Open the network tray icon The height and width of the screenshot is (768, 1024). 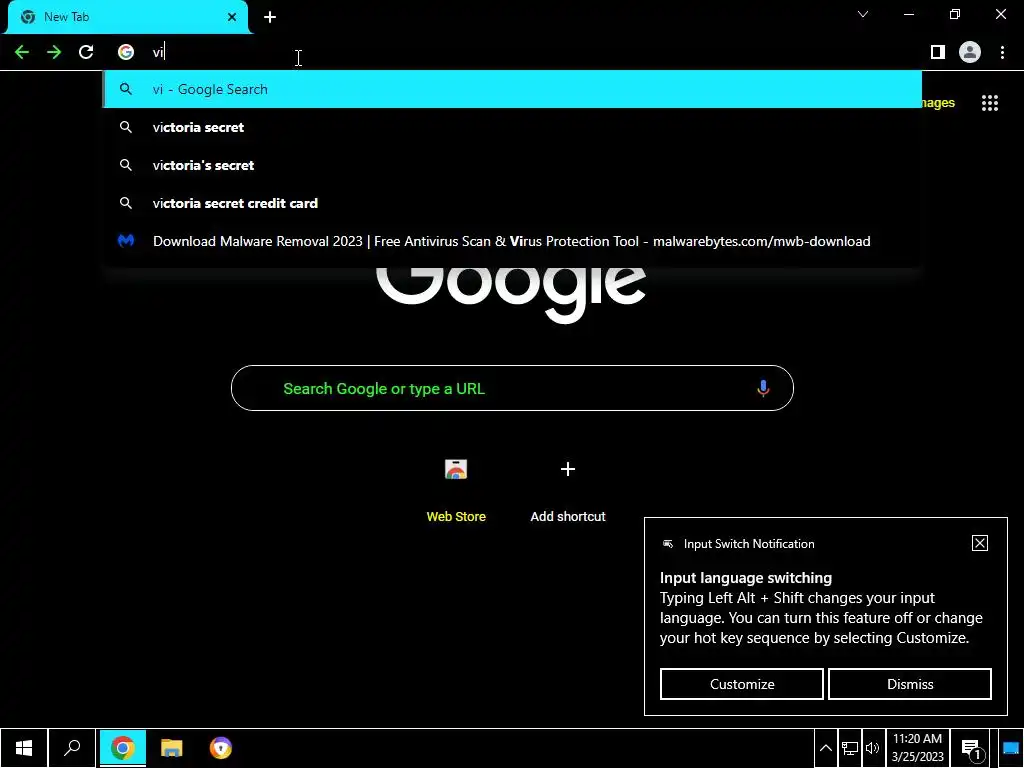(850, 748)
